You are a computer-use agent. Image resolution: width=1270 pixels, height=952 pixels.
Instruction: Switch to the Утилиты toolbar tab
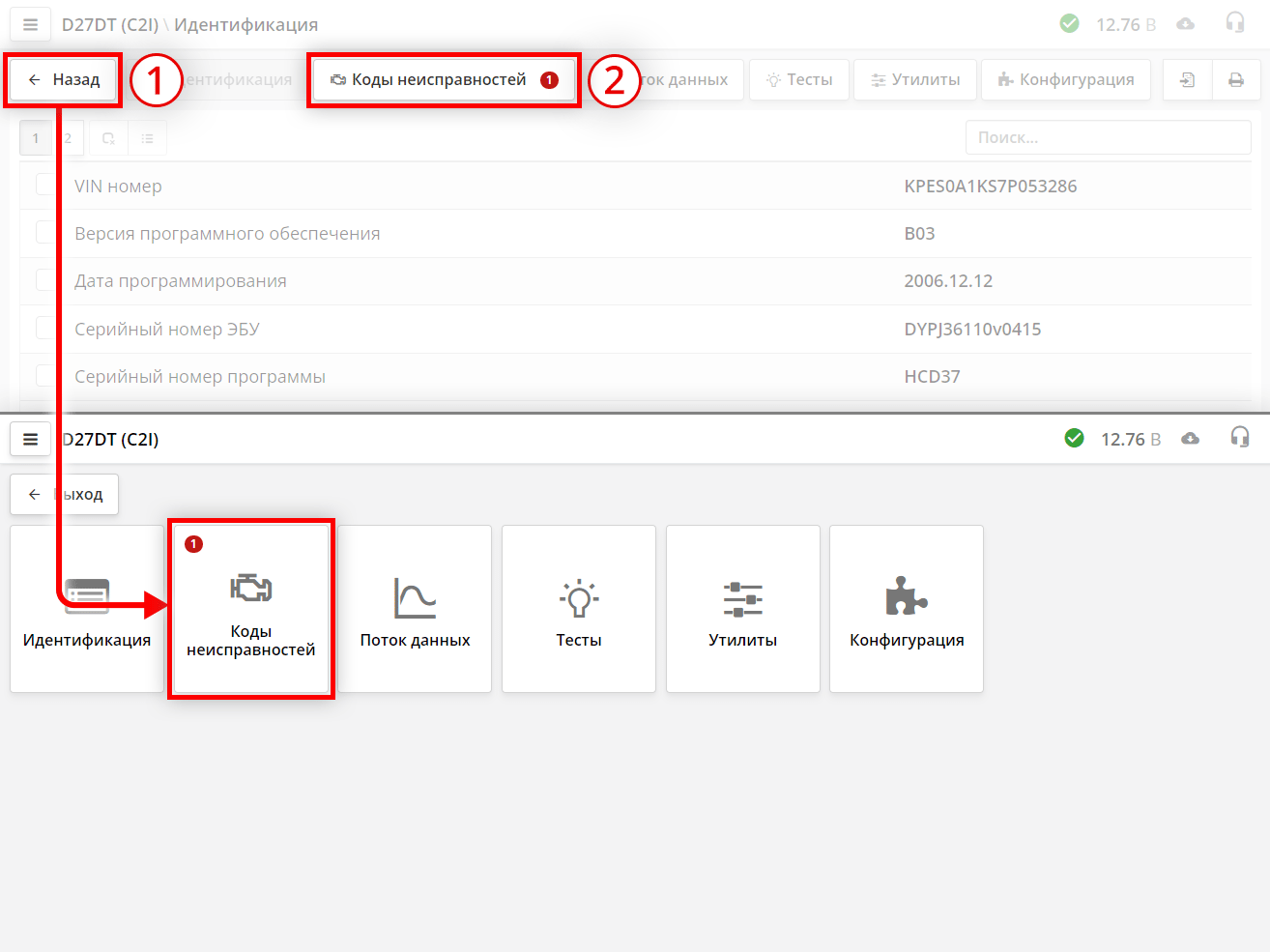click(915, 80)
